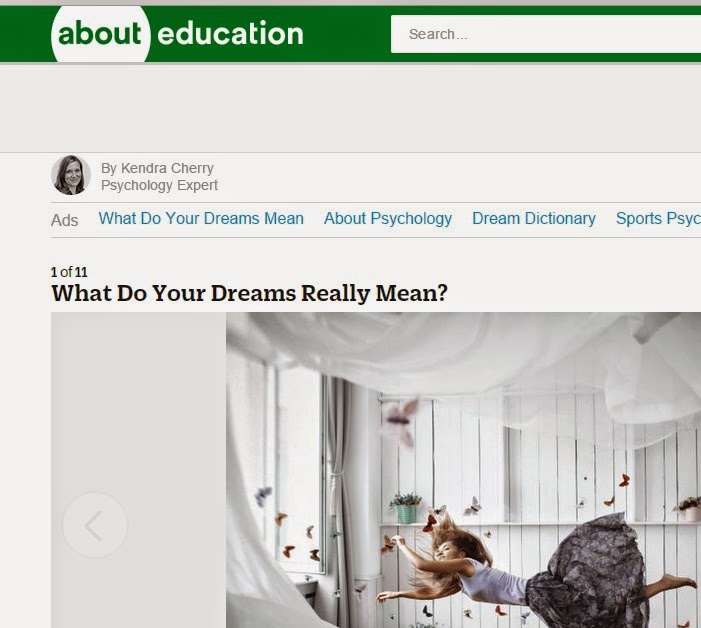
Task: Click the green potted plant in photo
Action: tap(406, 508)
